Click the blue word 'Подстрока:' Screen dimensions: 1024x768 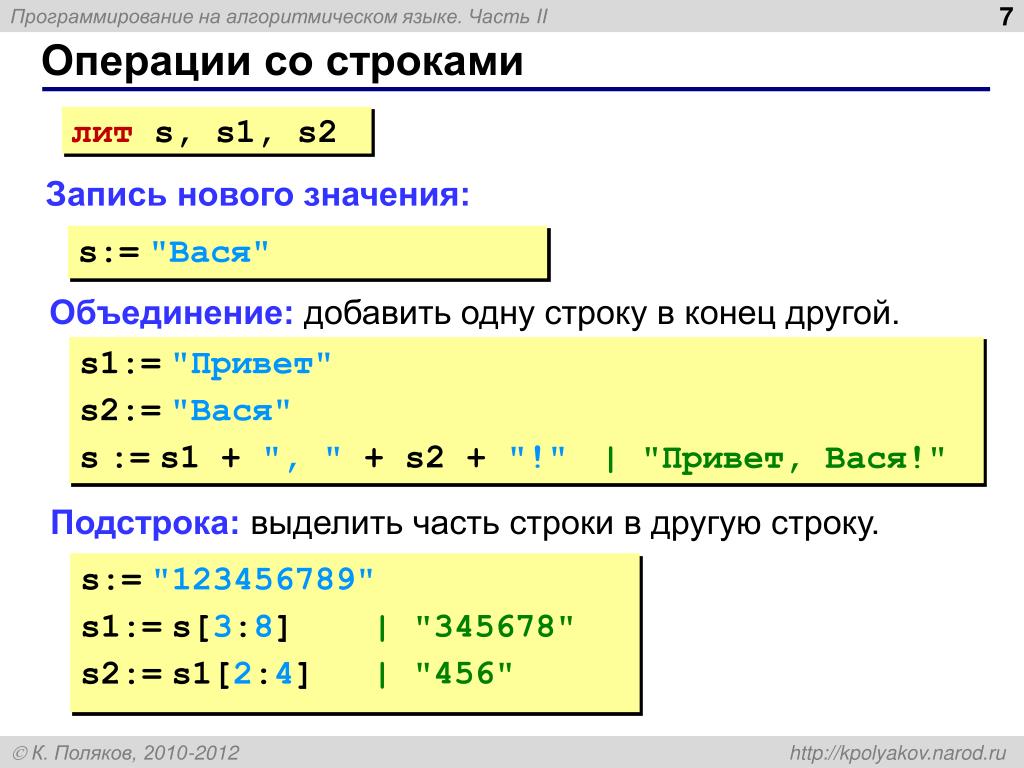tap(146, 523)
